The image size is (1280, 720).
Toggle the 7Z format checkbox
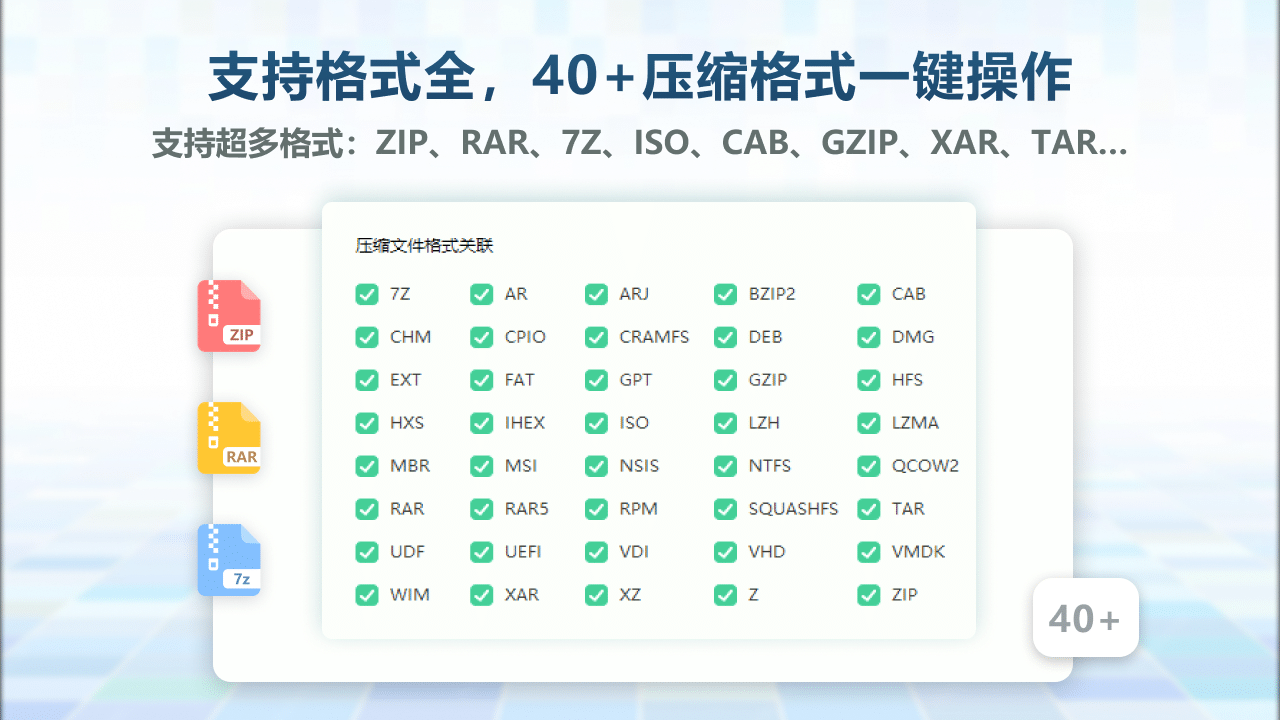pyautogui.click(x=367, y=294)
